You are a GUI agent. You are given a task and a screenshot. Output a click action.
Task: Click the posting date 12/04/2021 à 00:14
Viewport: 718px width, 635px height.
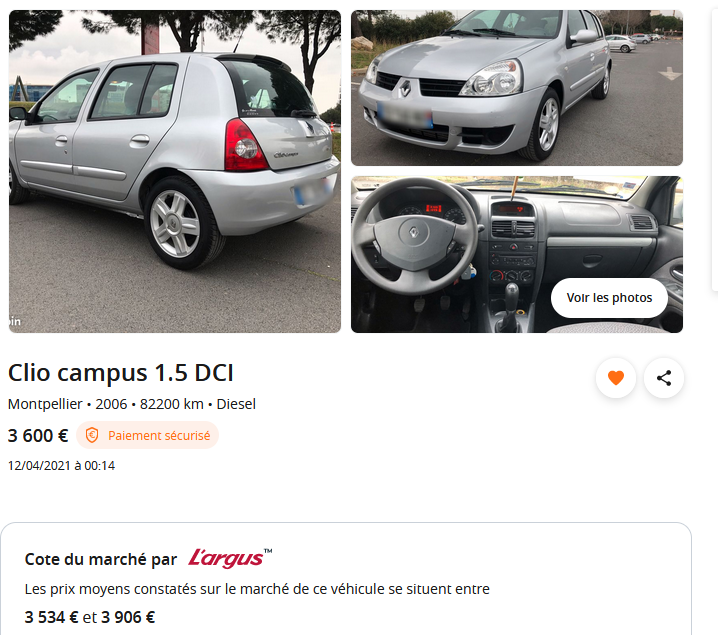61,466
